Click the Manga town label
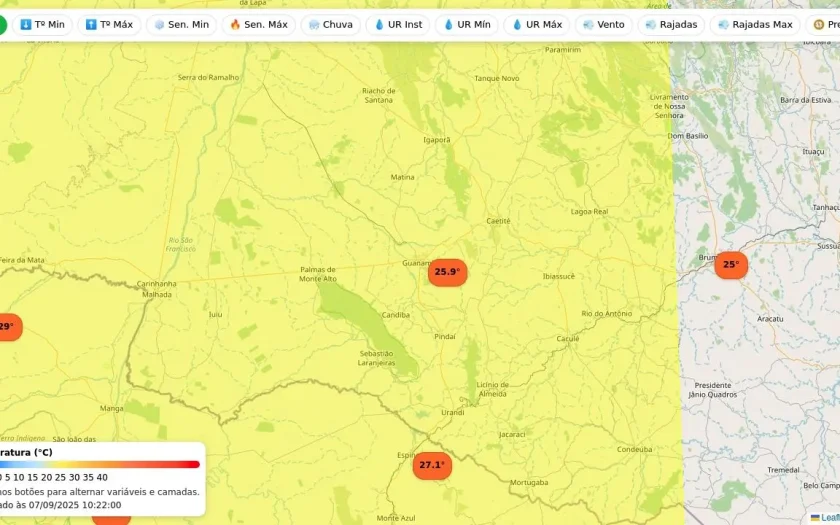 [111, 409]
